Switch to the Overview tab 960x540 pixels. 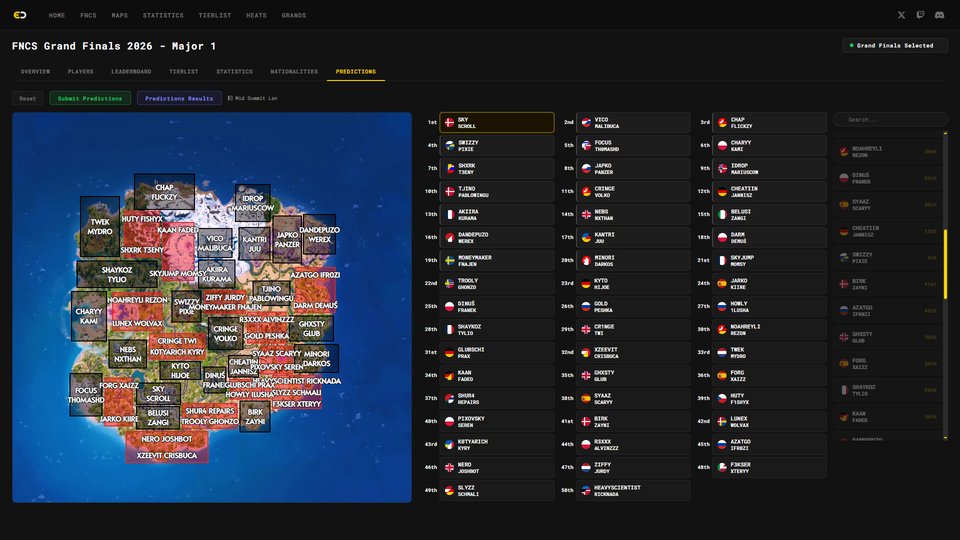point(36,72)
